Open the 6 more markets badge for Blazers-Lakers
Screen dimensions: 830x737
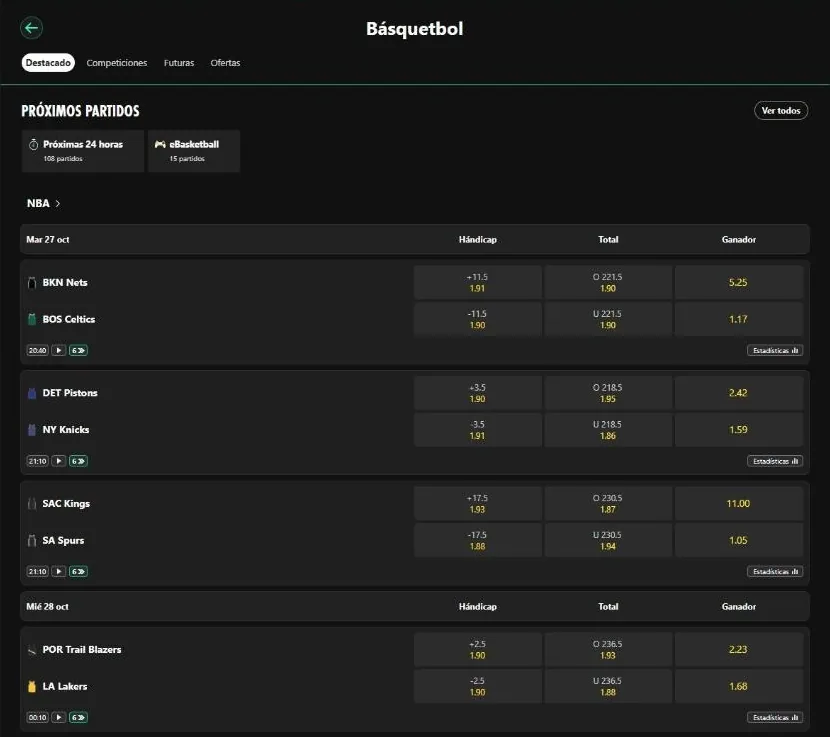pos(78,717)
